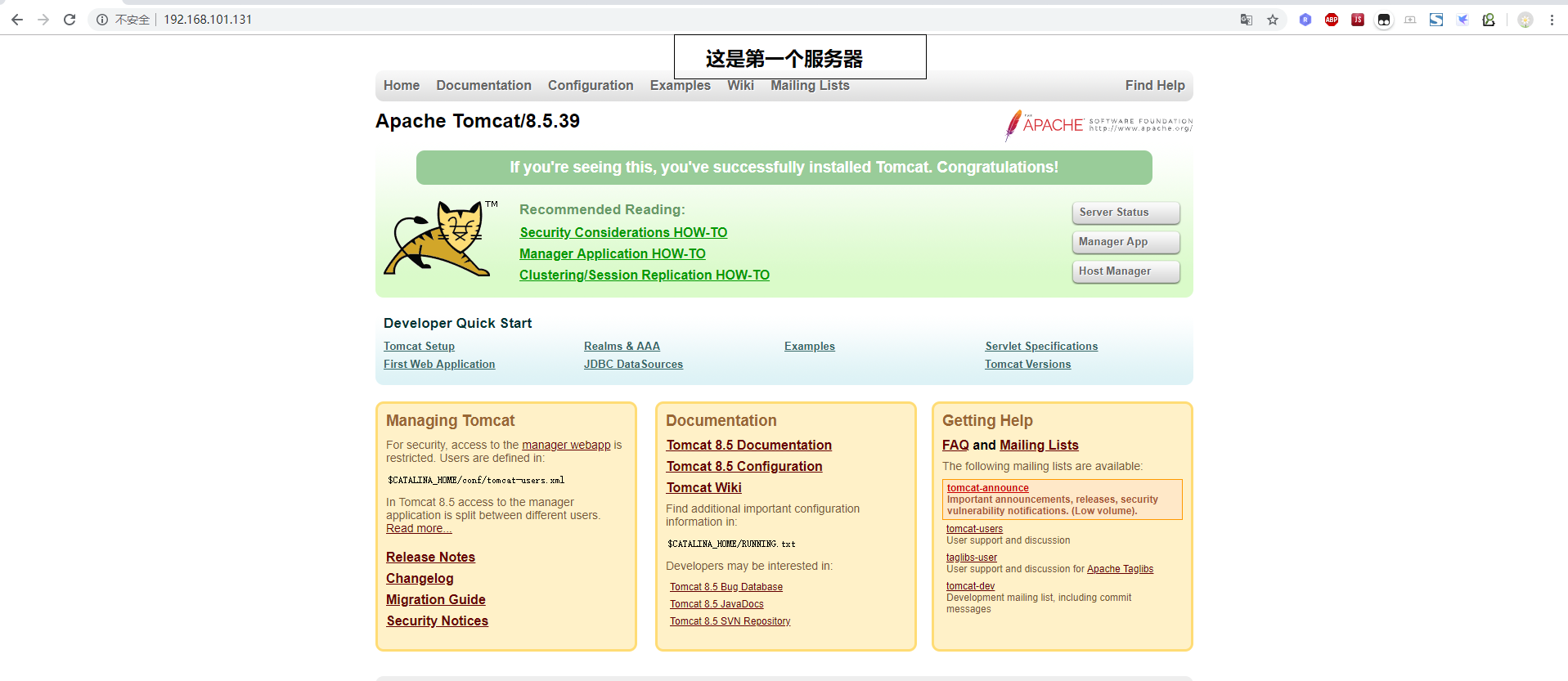Open Examples link under Developer Quick Start

(x=810, y=347)
